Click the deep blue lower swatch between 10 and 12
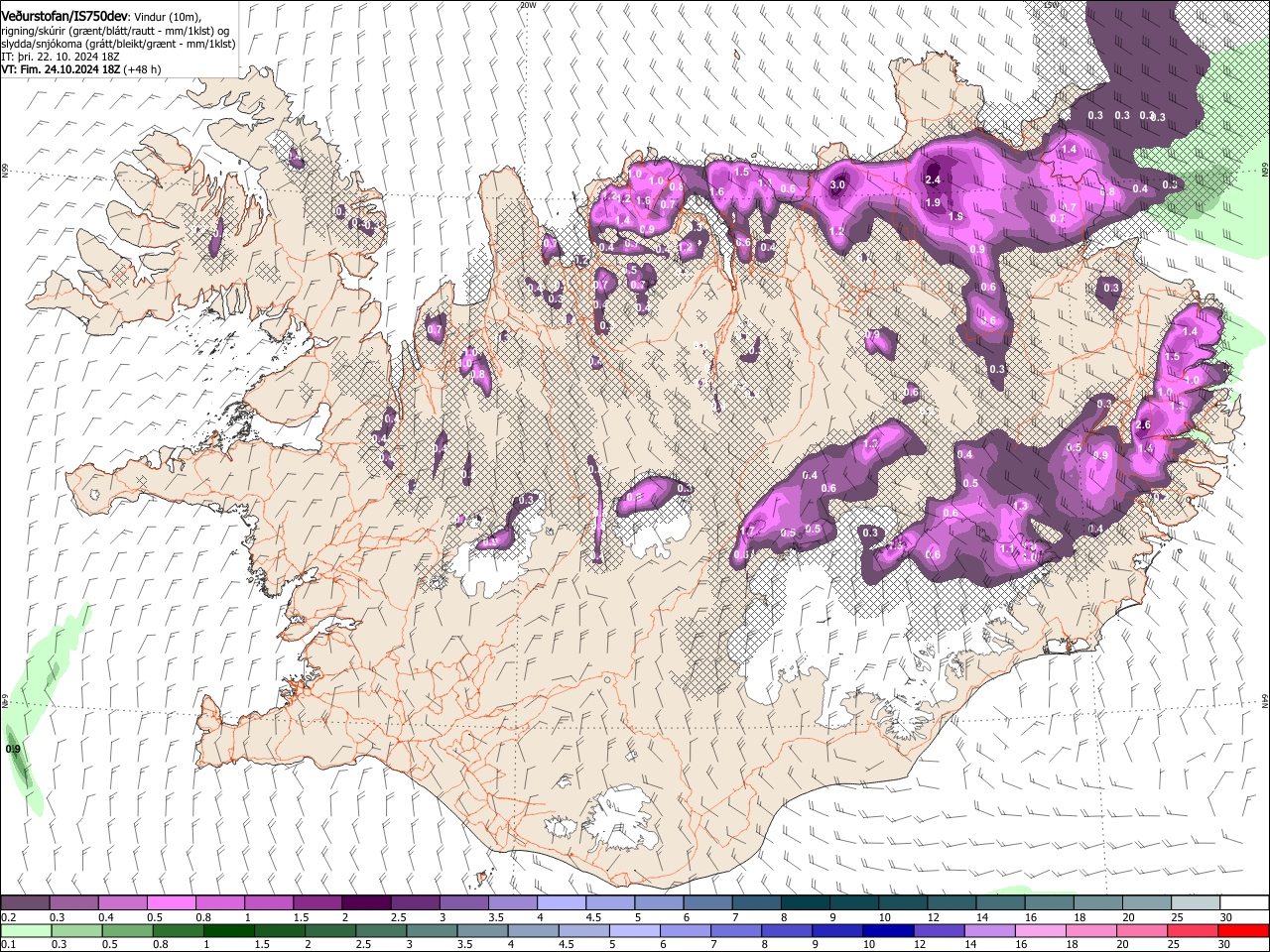The image size is (1270, 952). click(x=886, y=930)
